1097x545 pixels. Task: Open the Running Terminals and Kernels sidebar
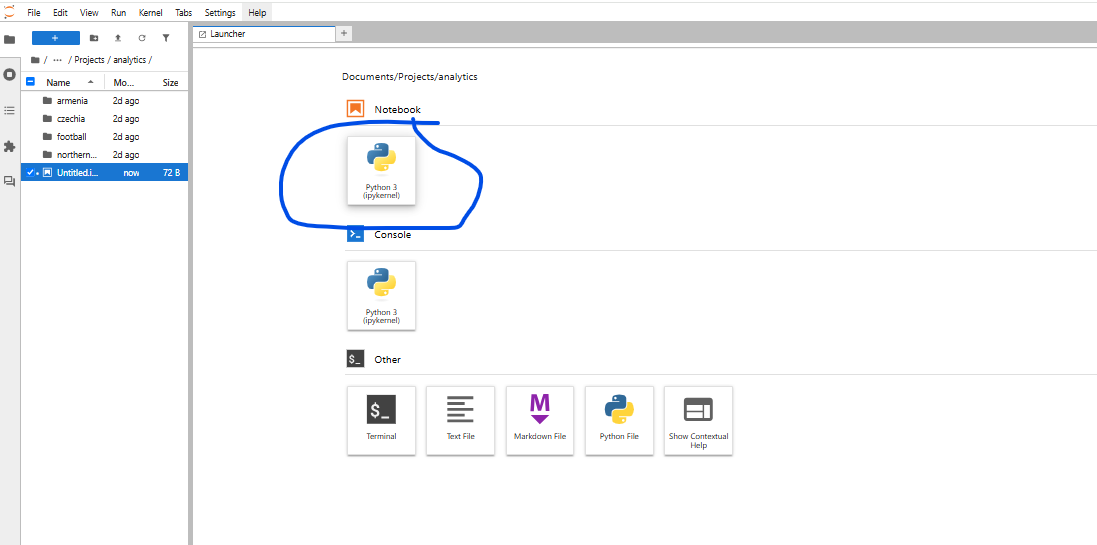(10, 75)
